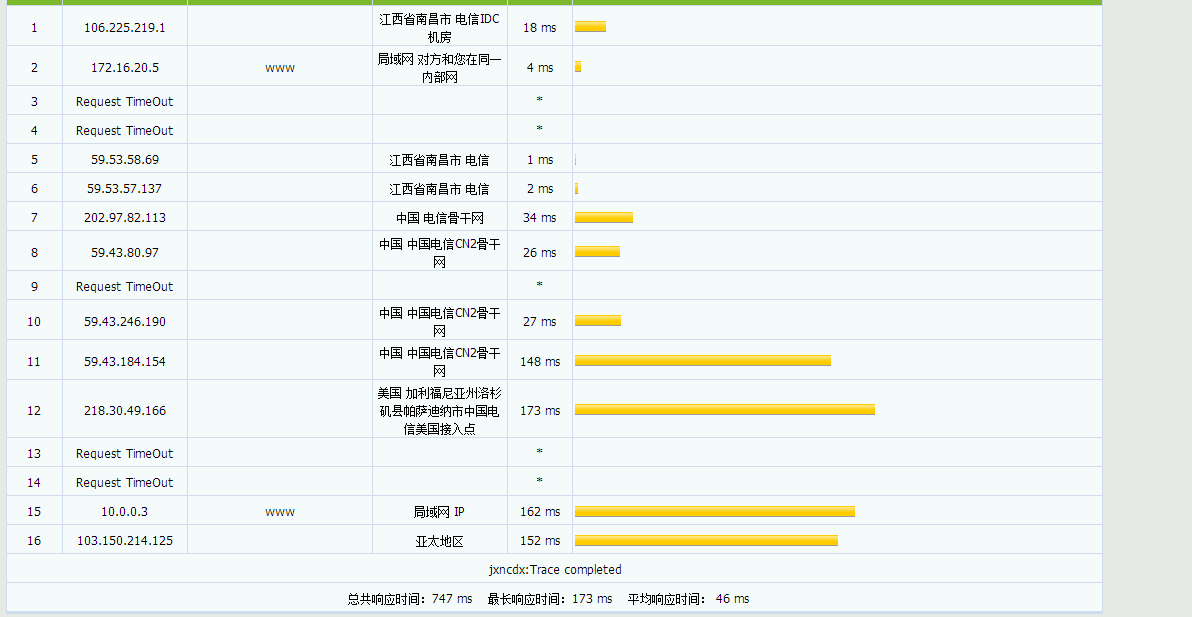Click jxncdx:Trace completed status line
Image resolution: width=1192 pixels, height=617 pixels.
555,569
